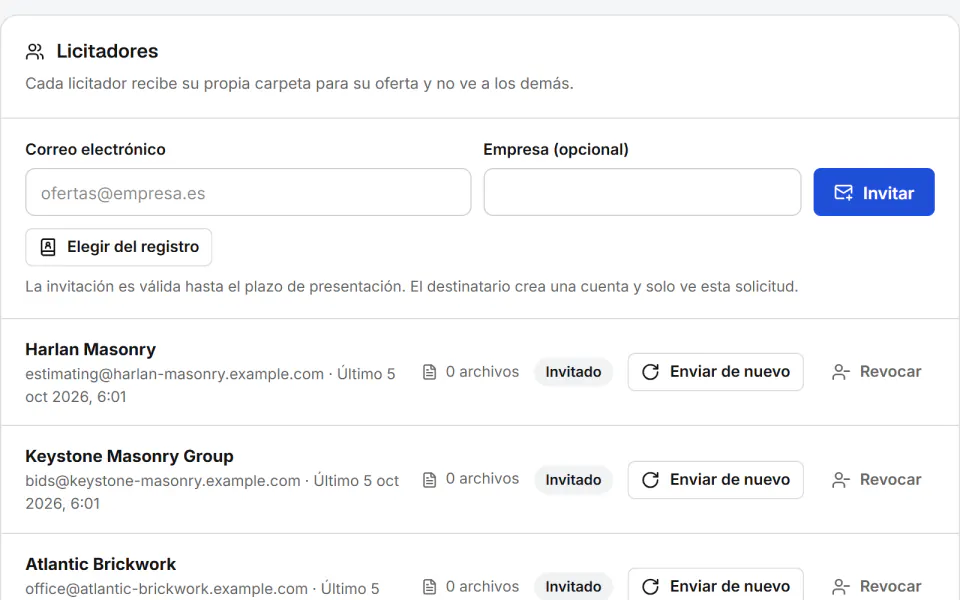Focus the Empresa (opcional) input field
The width and height of the screenshot is (960, 600).
point(642,192)
